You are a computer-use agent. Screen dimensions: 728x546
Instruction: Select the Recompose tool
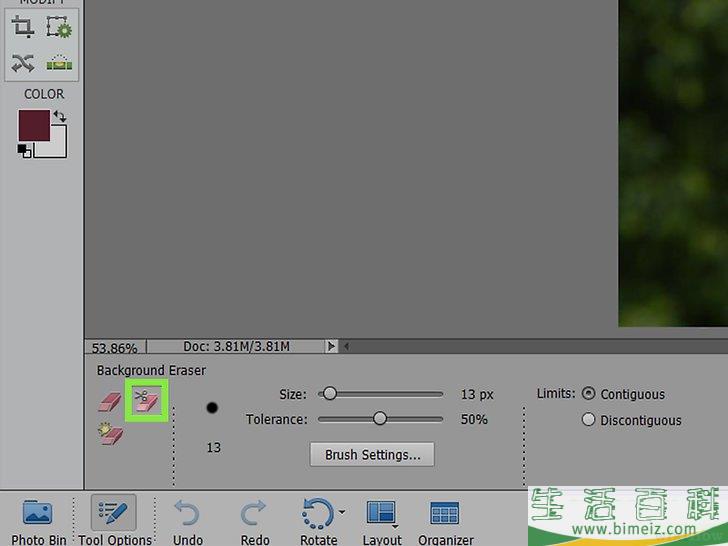59,26
